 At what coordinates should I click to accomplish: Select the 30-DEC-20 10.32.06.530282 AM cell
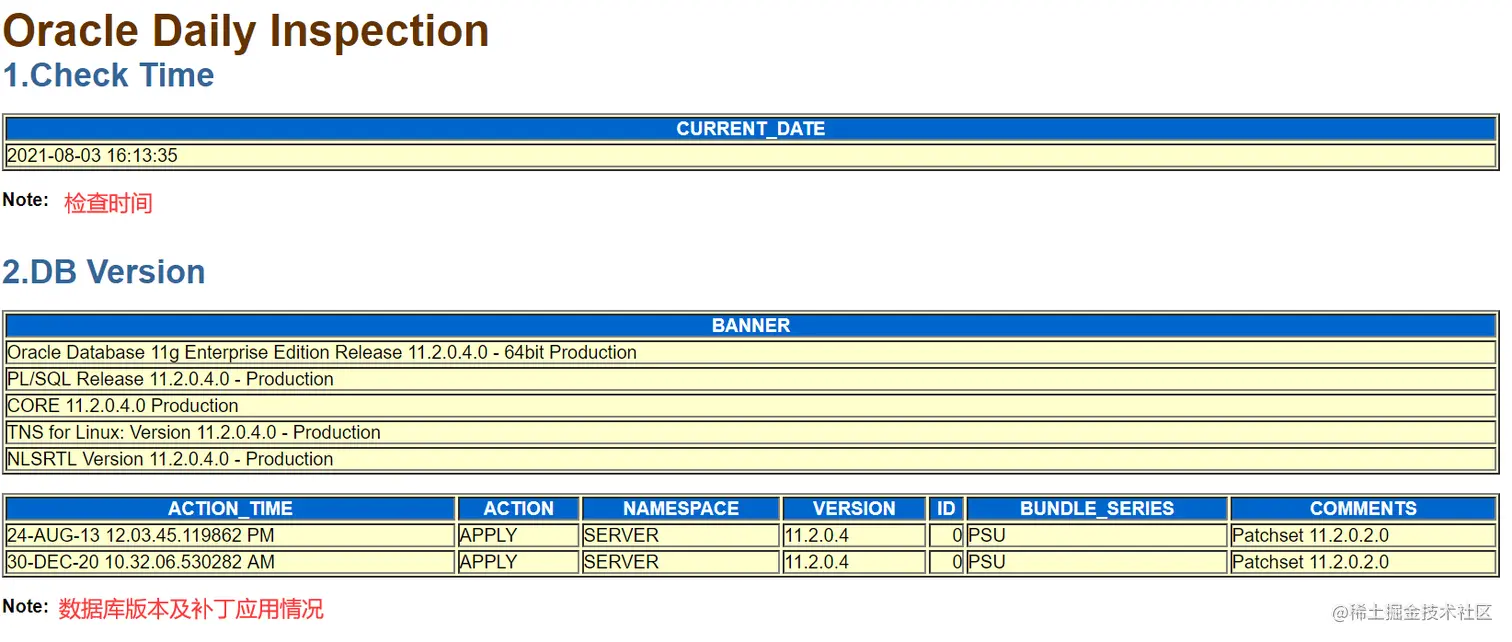click(x=230, y=562)
